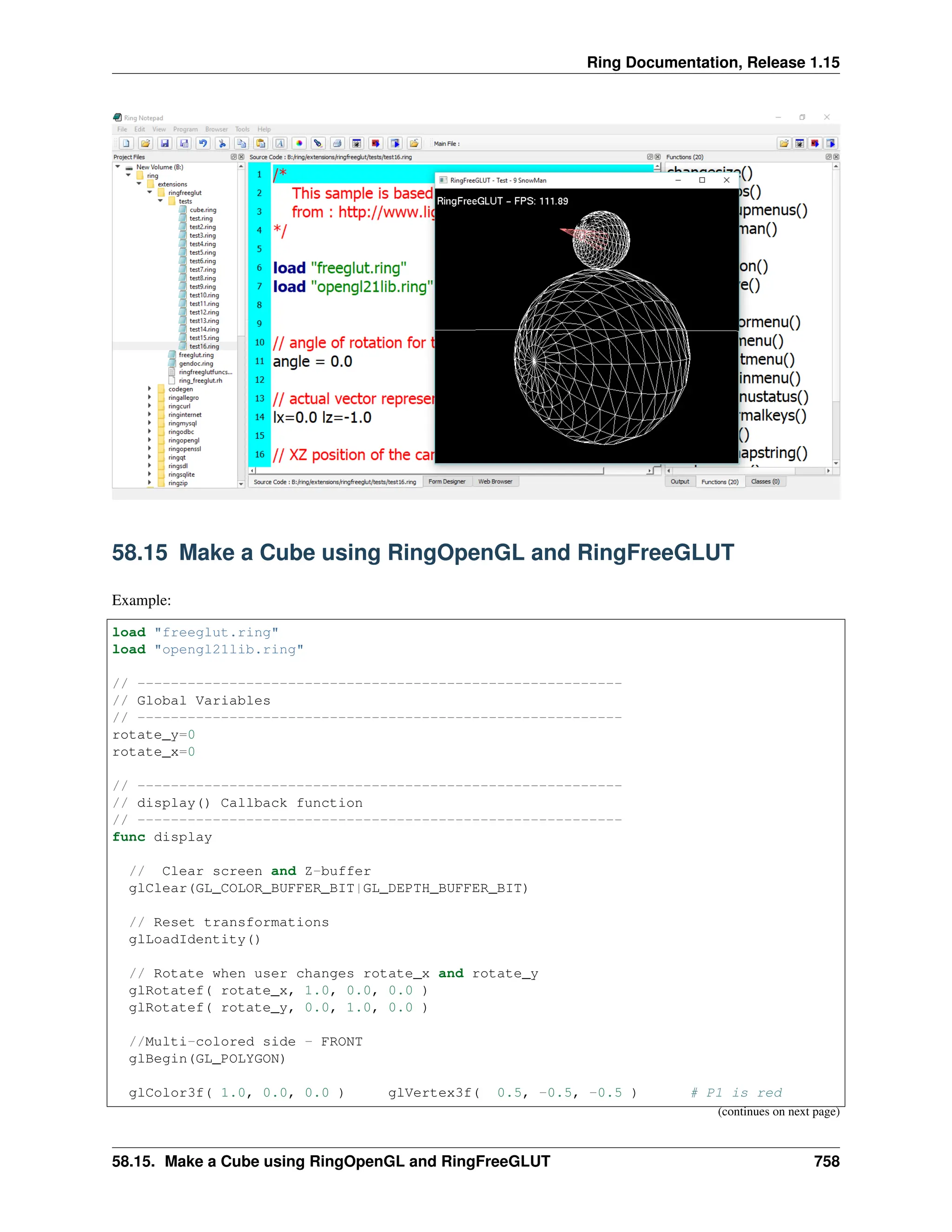Select test16.ring in the project tree

(x=204, y=346)
